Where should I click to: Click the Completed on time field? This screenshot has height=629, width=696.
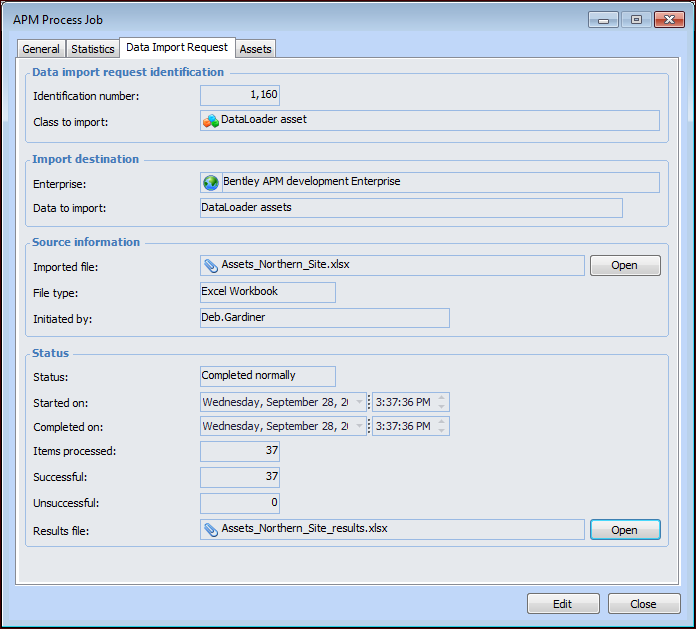(411, 426)
